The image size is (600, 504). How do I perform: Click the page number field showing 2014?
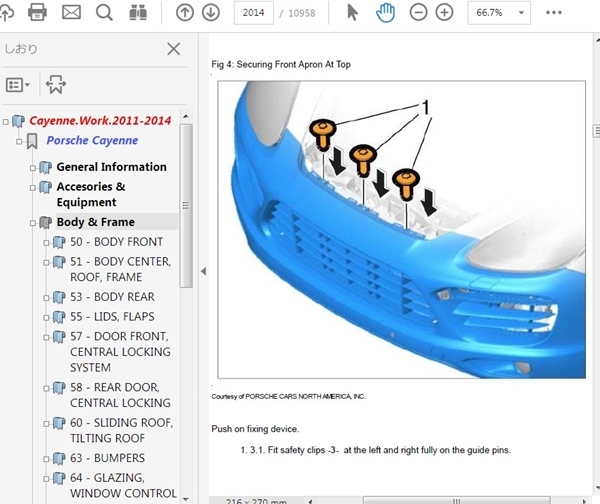pyautogui.click(x=253, y=12)
